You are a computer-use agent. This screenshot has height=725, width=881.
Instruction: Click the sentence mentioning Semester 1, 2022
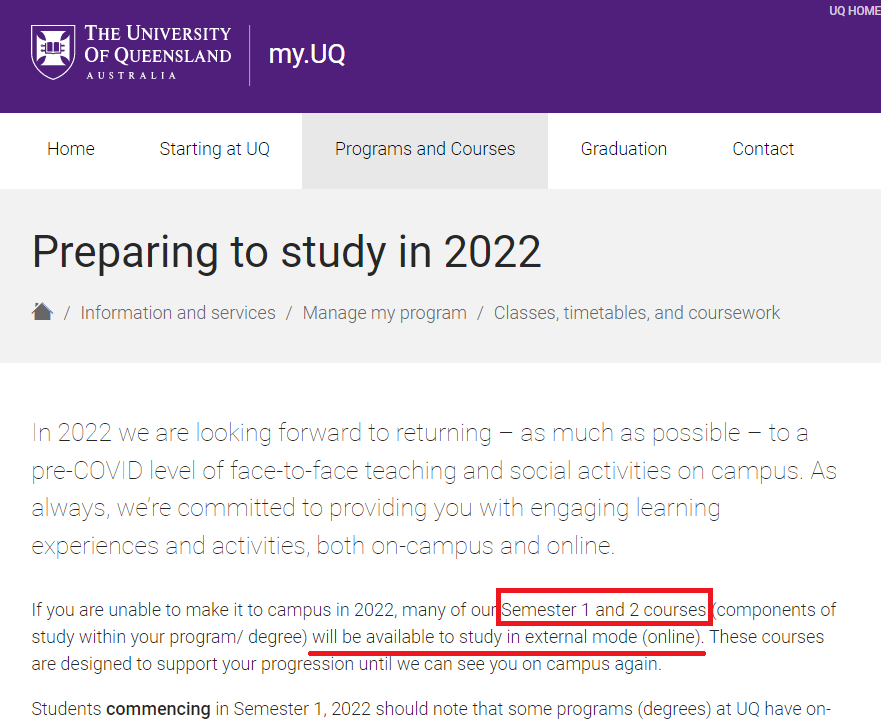[431, 709]
